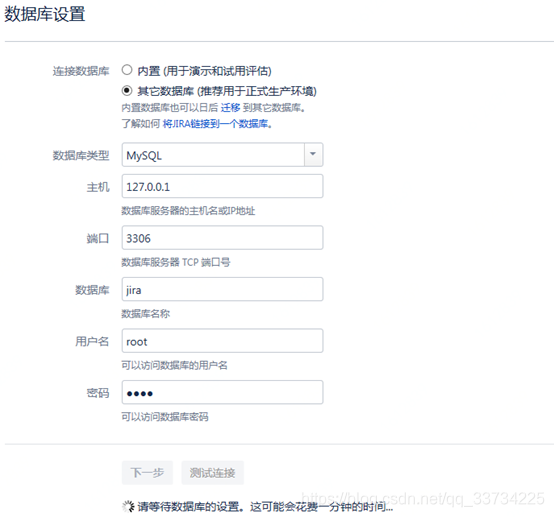Viewport: 554px width, 517px height.
Task: Select the 内置 built-in database radio option
Action: 127,70
